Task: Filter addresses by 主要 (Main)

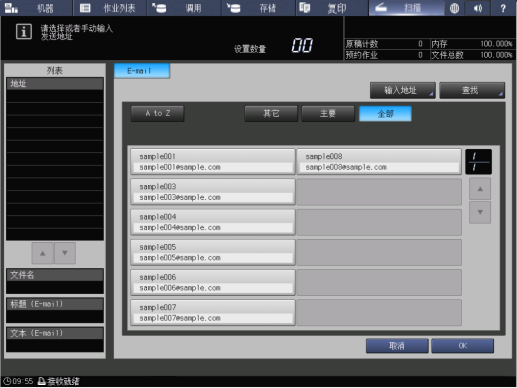Action: 328,113
